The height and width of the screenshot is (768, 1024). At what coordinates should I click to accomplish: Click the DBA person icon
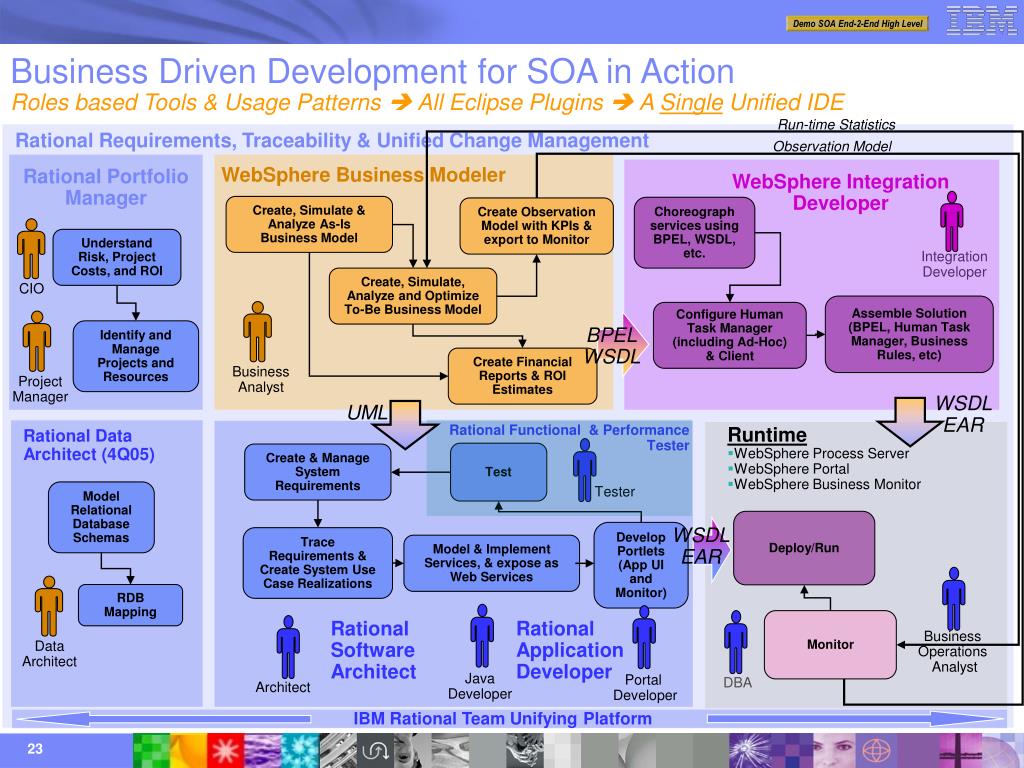tap(735, 642)
